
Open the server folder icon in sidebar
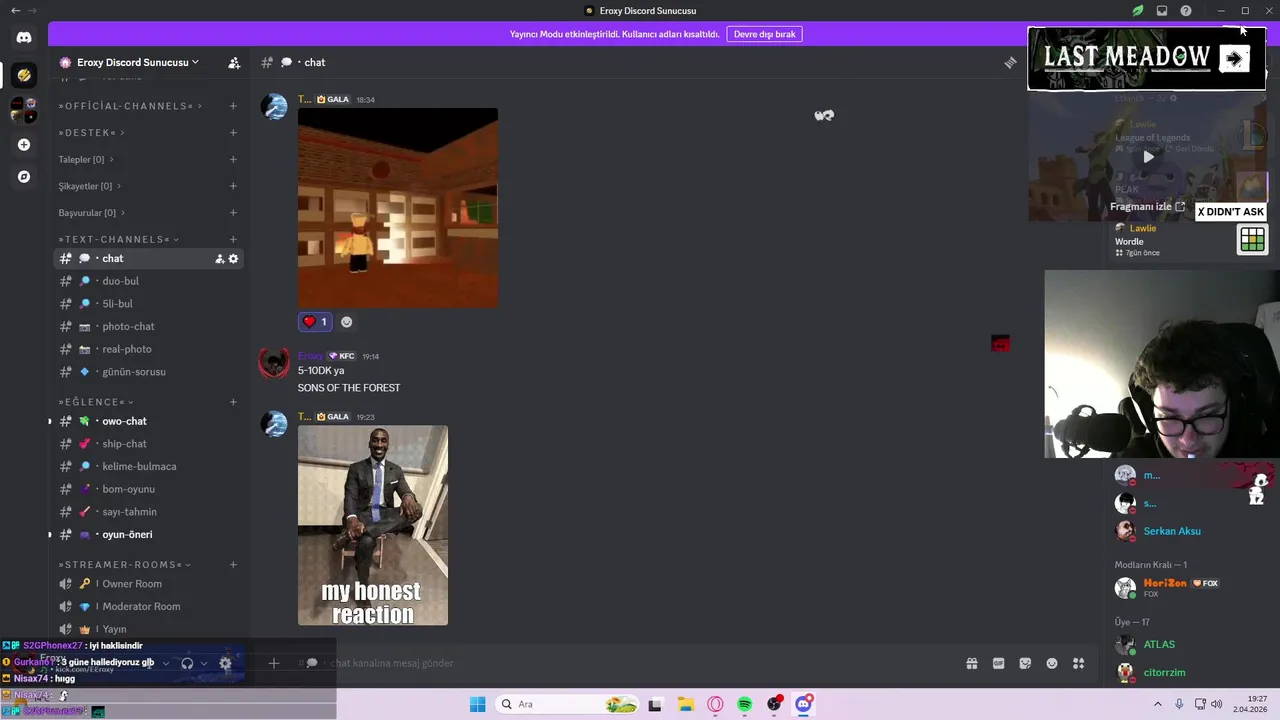tap(24, 110)
